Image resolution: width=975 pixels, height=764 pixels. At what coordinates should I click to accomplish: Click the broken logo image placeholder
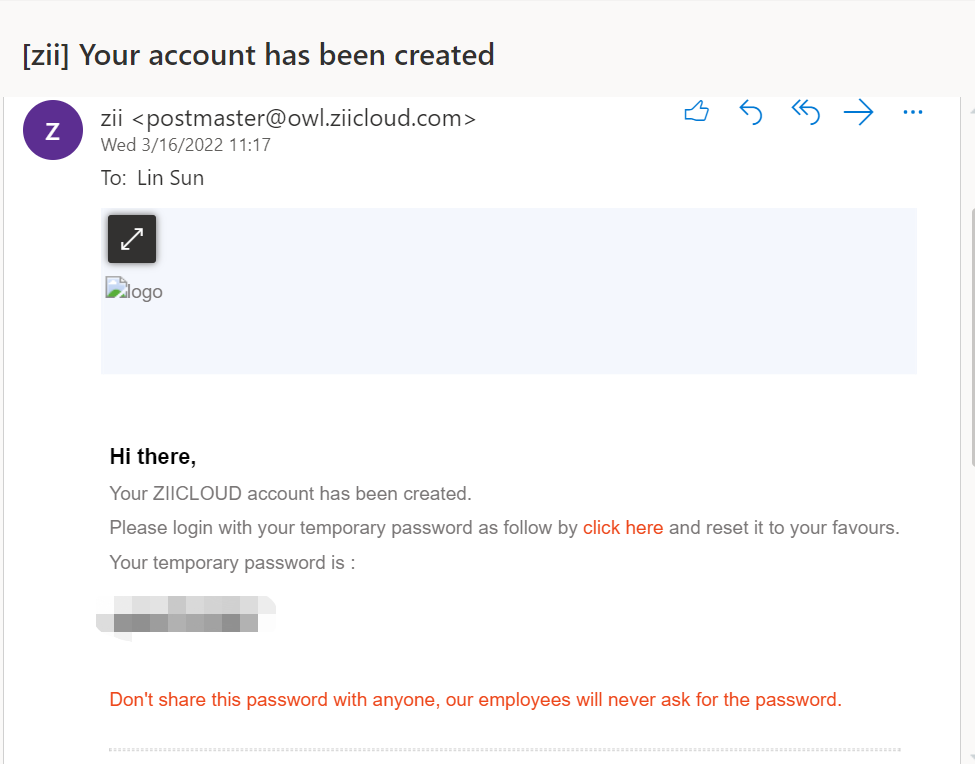click(134, 290)
